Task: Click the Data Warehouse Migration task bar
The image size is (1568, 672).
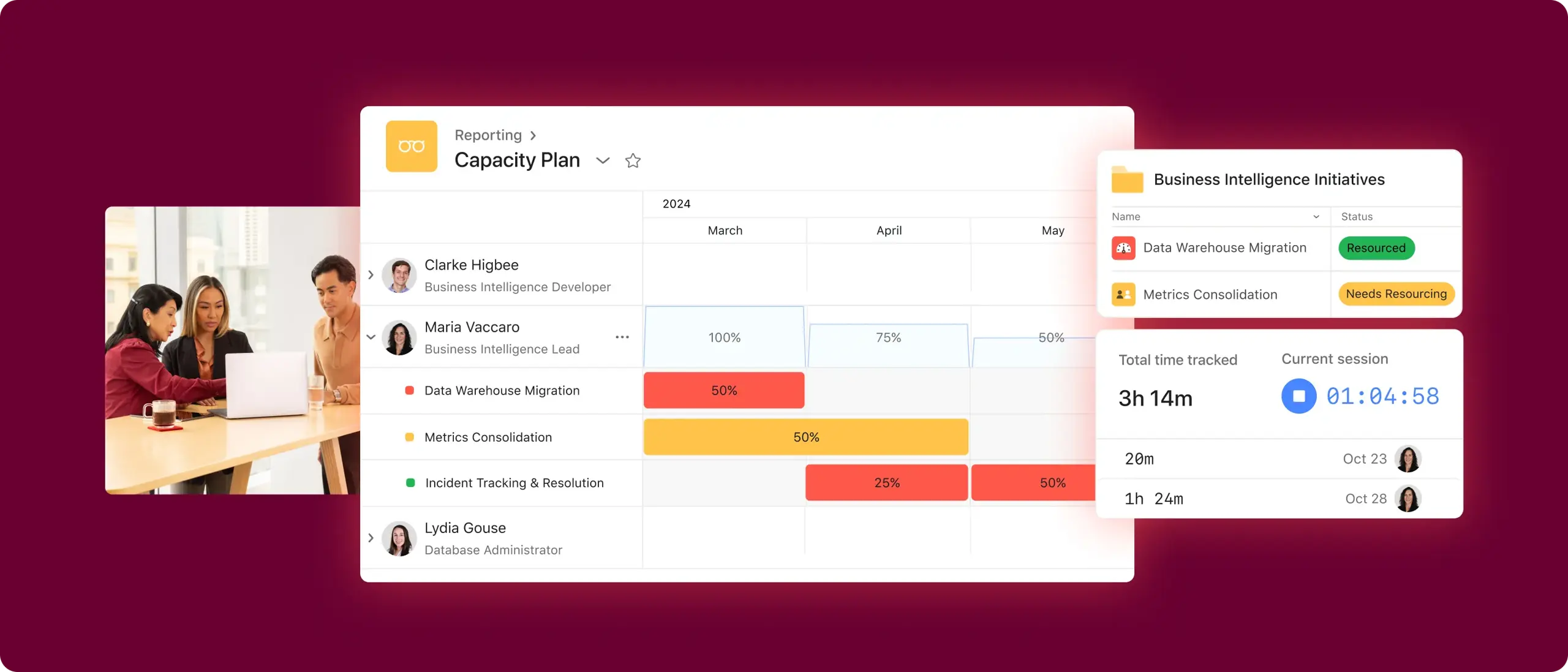Action: click(723, 390)
